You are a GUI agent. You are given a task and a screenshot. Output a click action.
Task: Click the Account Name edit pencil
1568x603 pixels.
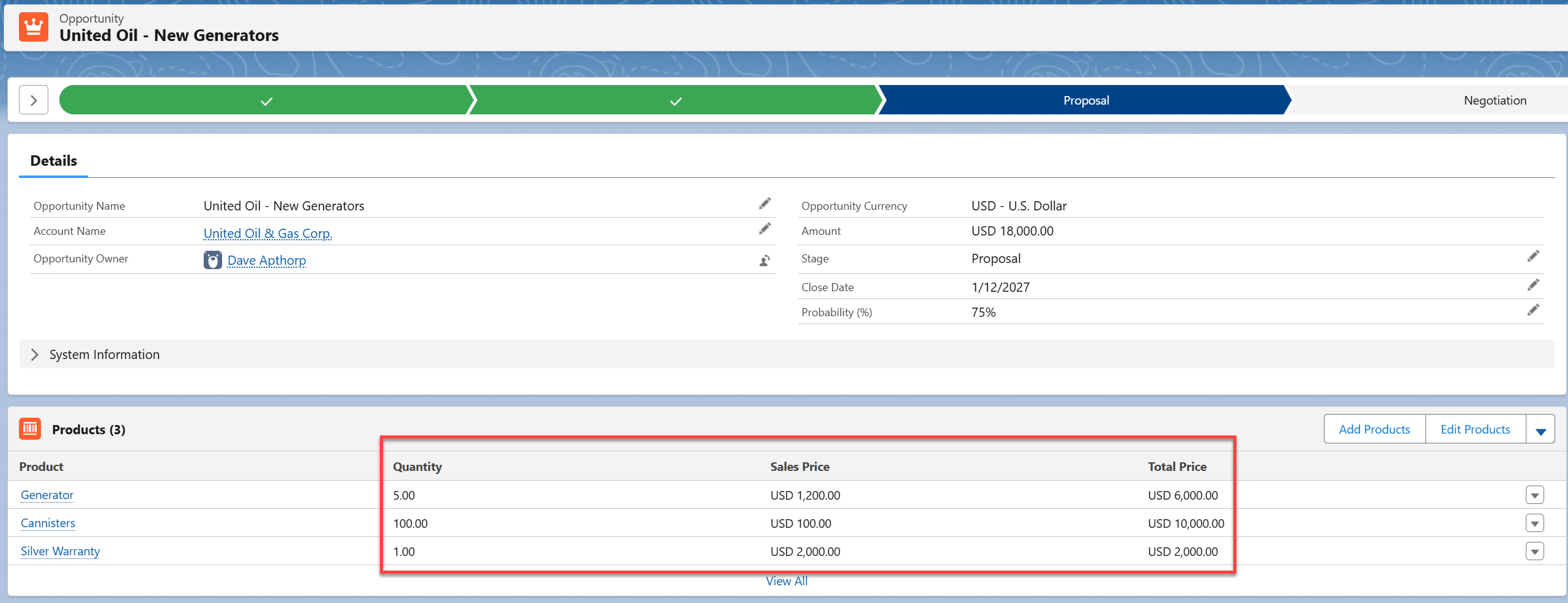click(x=765, y=229)
